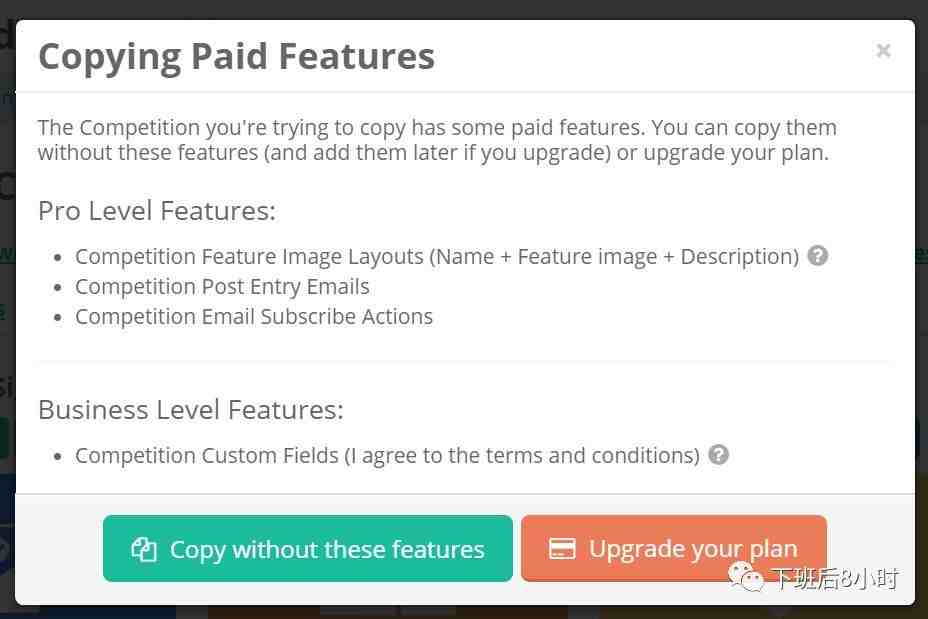Image resolution: width=928 pixels, height=619 pixels.
Task: Close the Copying Paid Features dialog
Action: coord(883,51)
